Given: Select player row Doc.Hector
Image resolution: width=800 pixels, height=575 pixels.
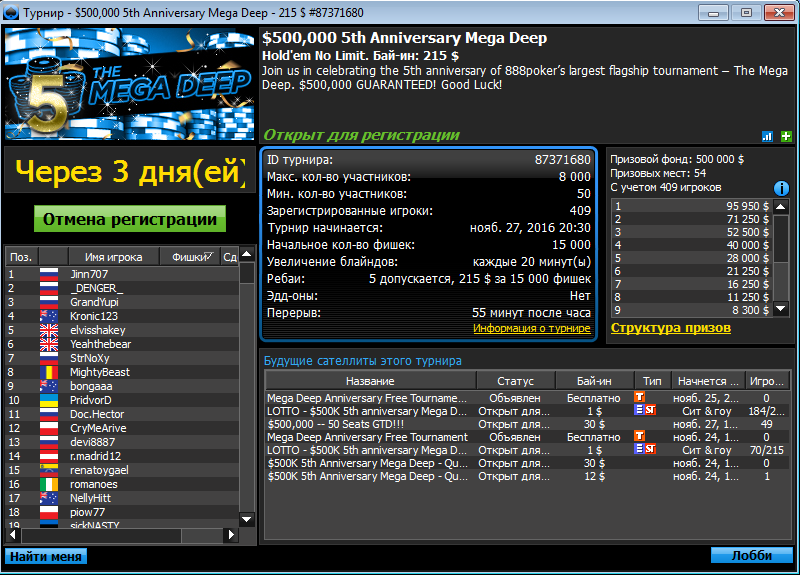Looking at the screenshot, I should click(x=122, y=414).
